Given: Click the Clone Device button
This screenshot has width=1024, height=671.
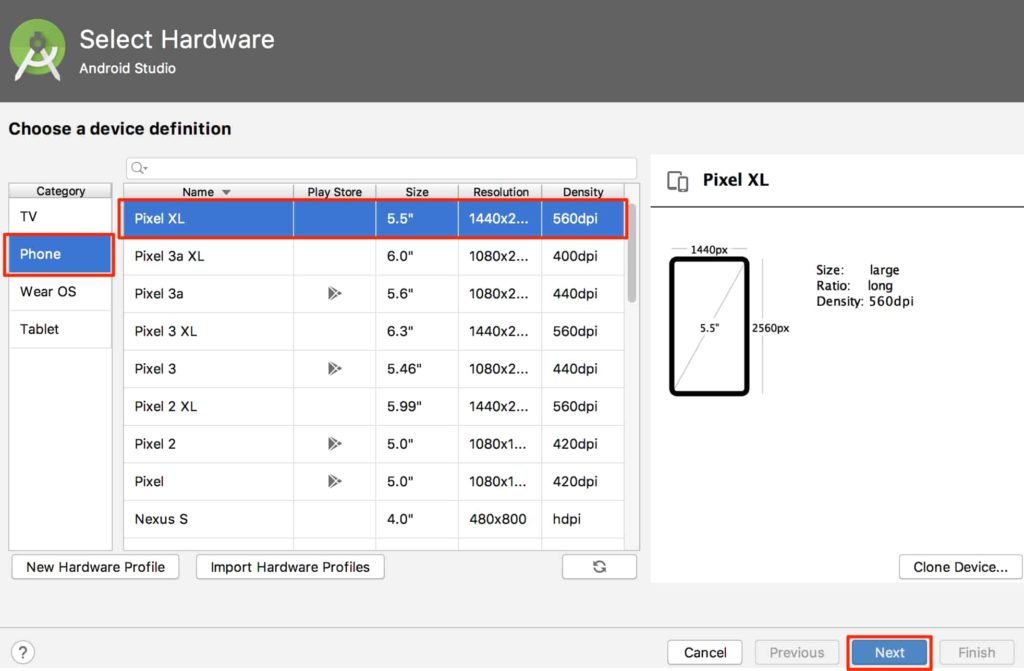Looking at the screenshot, I should tap(960, 566).
